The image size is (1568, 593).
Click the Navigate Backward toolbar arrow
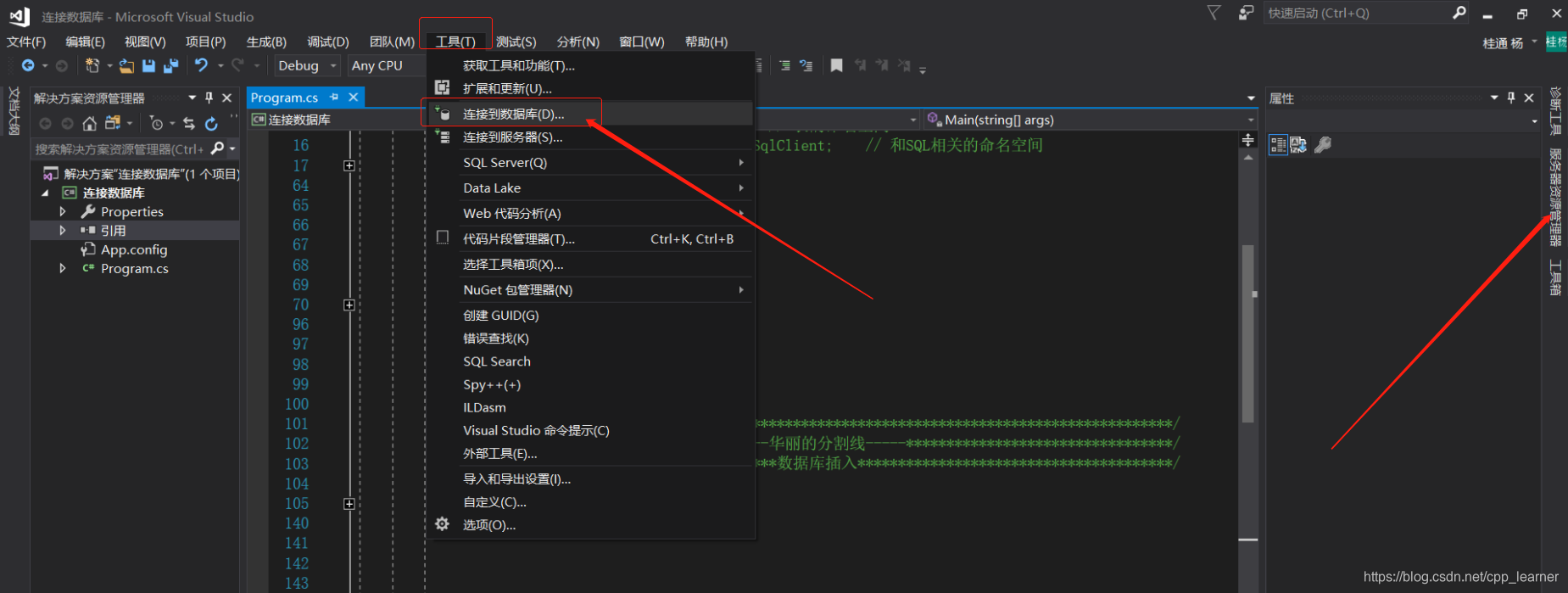pyautogui.click(x=28, y=65)
